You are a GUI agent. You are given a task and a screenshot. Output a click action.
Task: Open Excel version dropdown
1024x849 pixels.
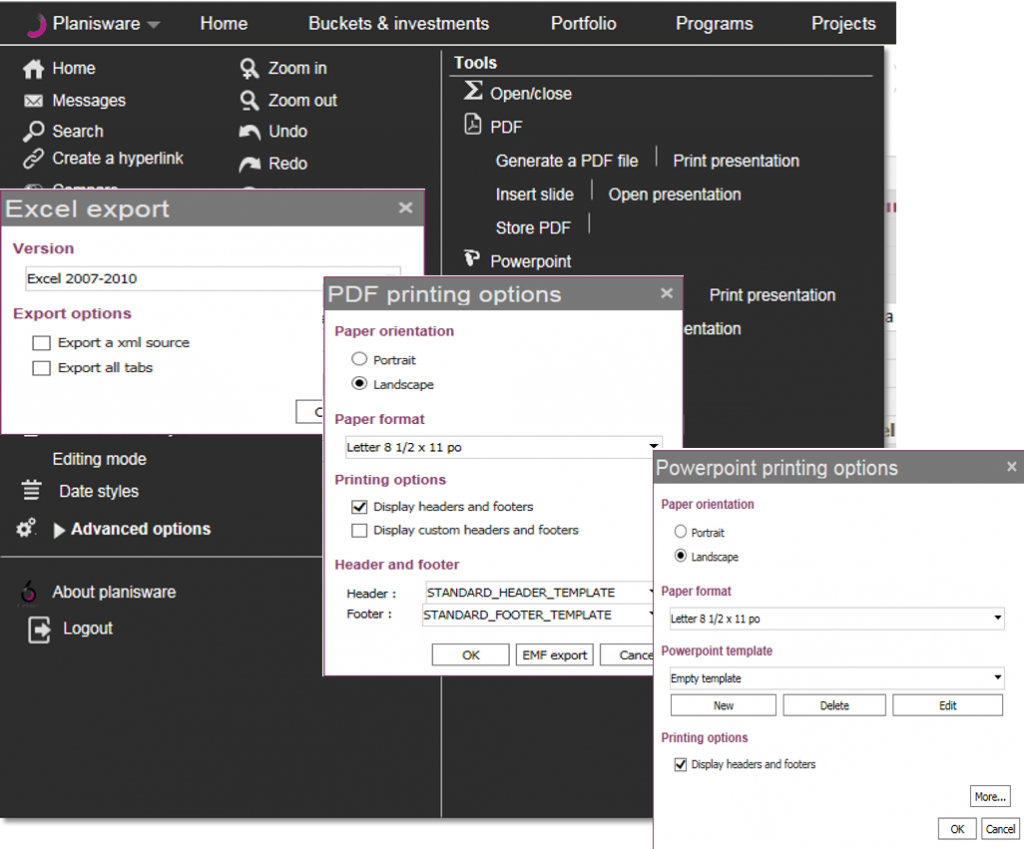(213, 279)
